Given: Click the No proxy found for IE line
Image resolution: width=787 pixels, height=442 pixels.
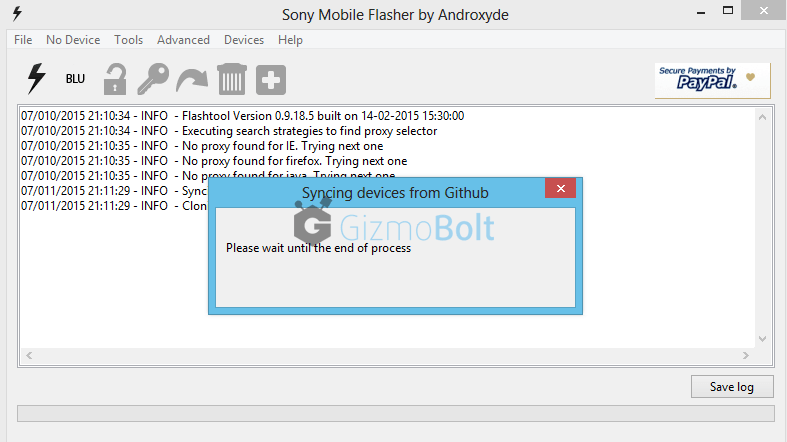Looking at the screenshot, I should tap(202, 146).
